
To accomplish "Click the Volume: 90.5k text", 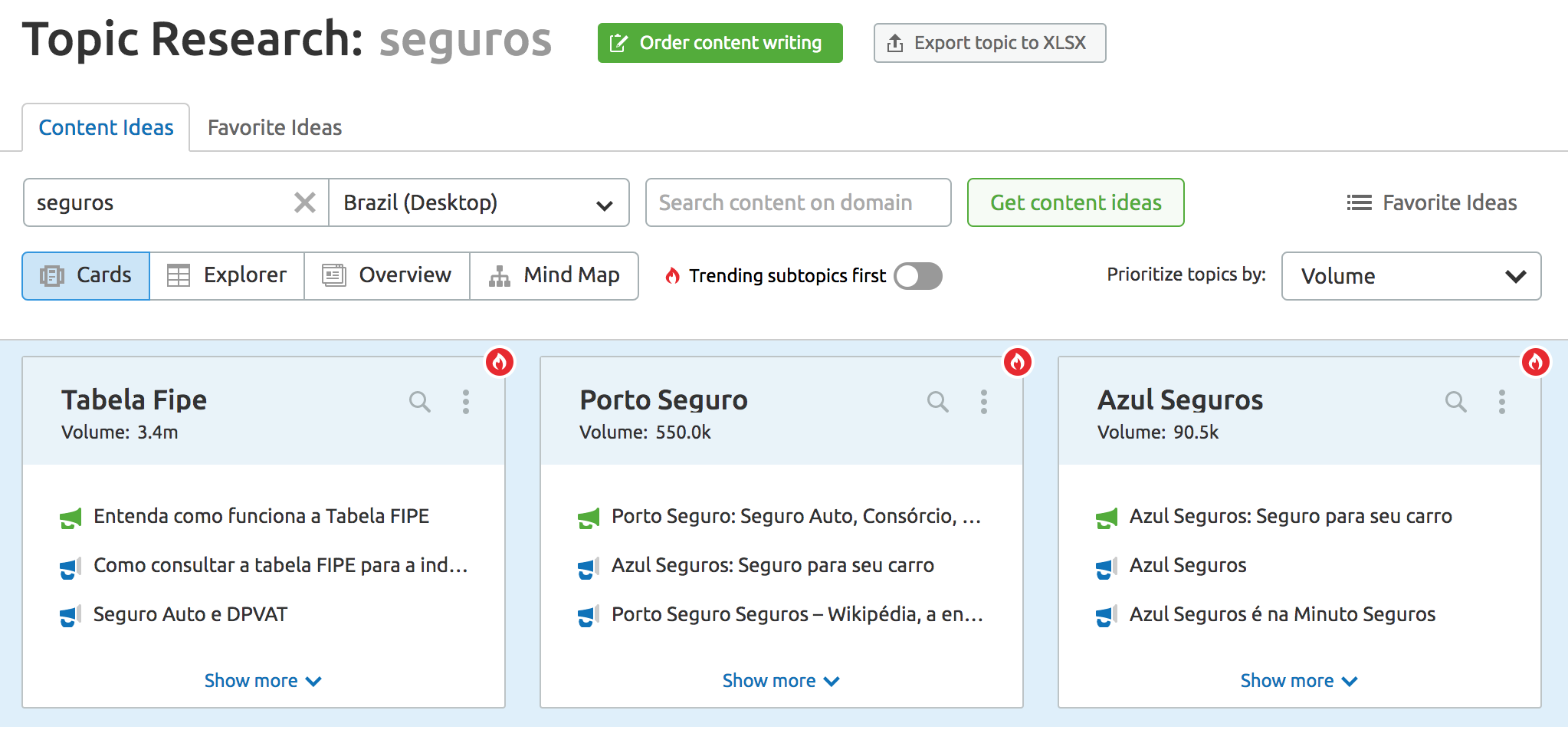I will pos(1158,432).
